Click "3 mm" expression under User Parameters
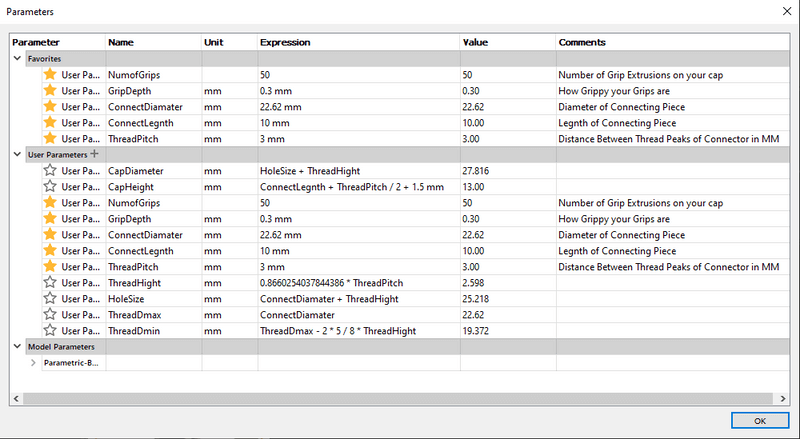This screenshot has width=800, height=439. (272, 267)
